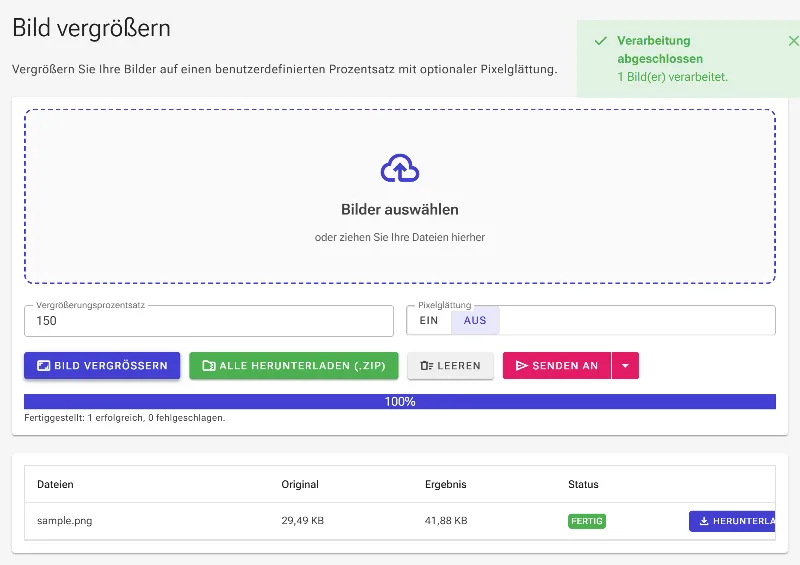Viewport: 800px width, 565px height.
Task: Click the oder ziehen Sie Ihre Dateien hierher text
Action: [x=400, y=237]
